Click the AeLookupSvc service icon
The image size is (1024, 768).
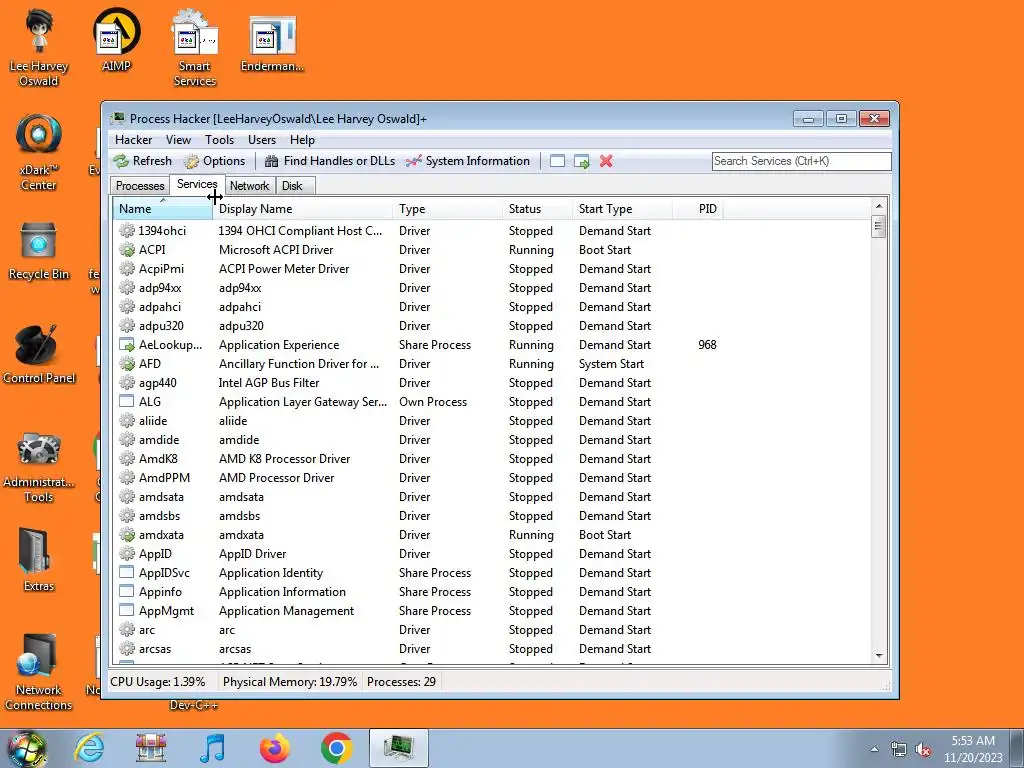click(127, 345)
